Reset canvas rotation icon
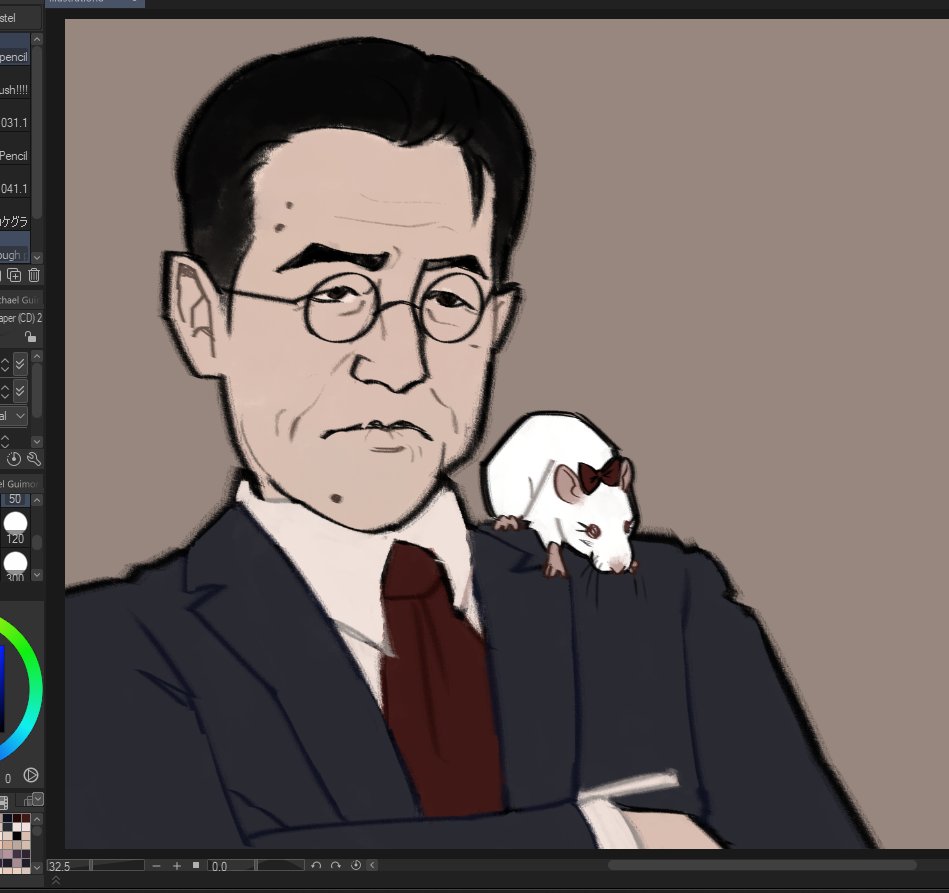 click(x=356, y=865)
